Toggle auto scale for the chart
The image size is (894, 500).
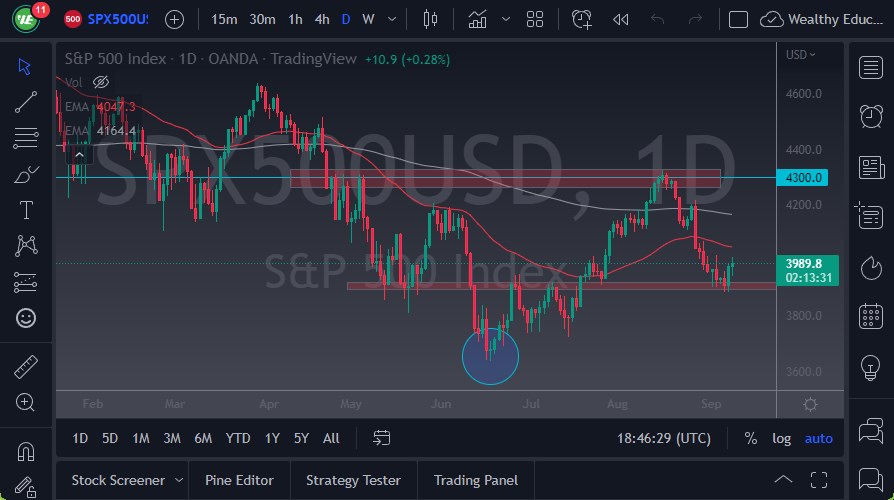(x=818, y=438)
